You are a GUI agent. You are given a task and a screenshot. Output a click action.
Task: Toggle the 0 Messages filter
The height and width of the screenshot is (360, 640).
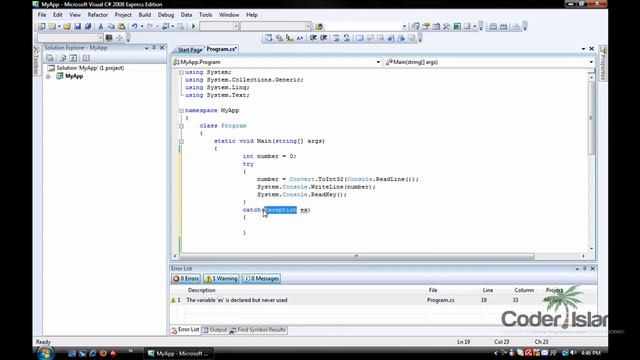coord(261,278)
